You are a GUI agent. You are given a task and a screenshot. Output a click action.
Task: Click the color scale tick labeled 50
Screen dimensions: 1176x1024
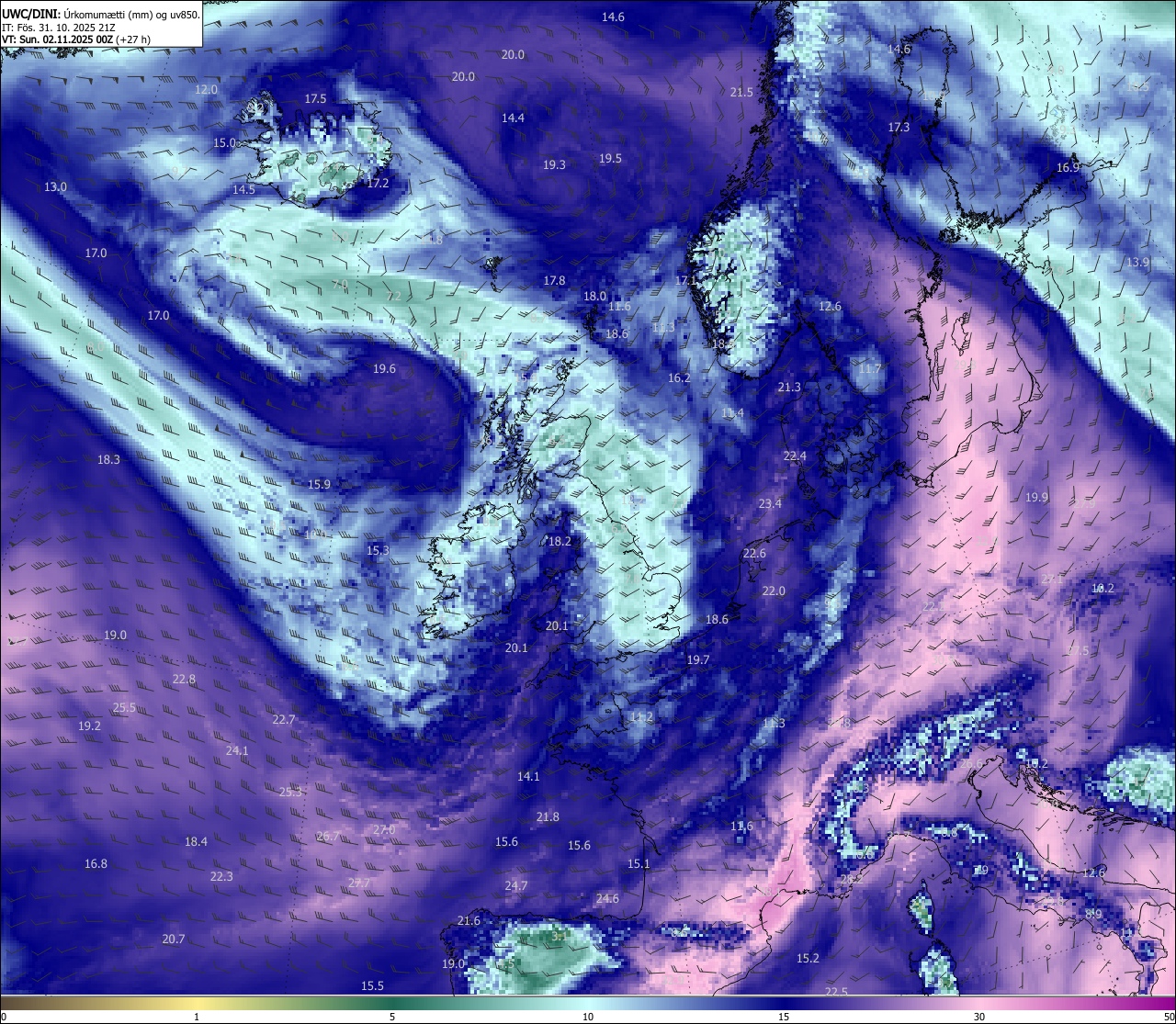[x=1169, y=1018]
